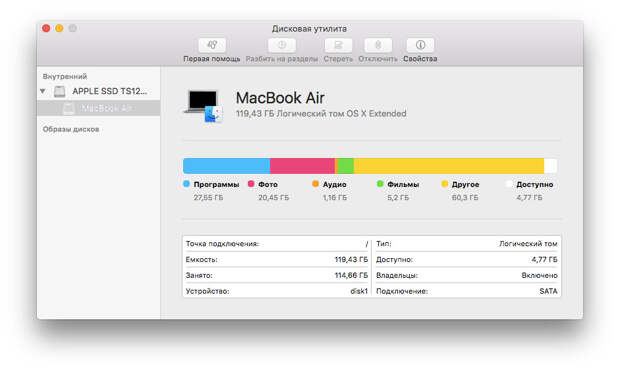Collapse the APPLE SSD disclosure triangle
The width and height of the screenshot is (620, 372).
(x=43, y=91)
